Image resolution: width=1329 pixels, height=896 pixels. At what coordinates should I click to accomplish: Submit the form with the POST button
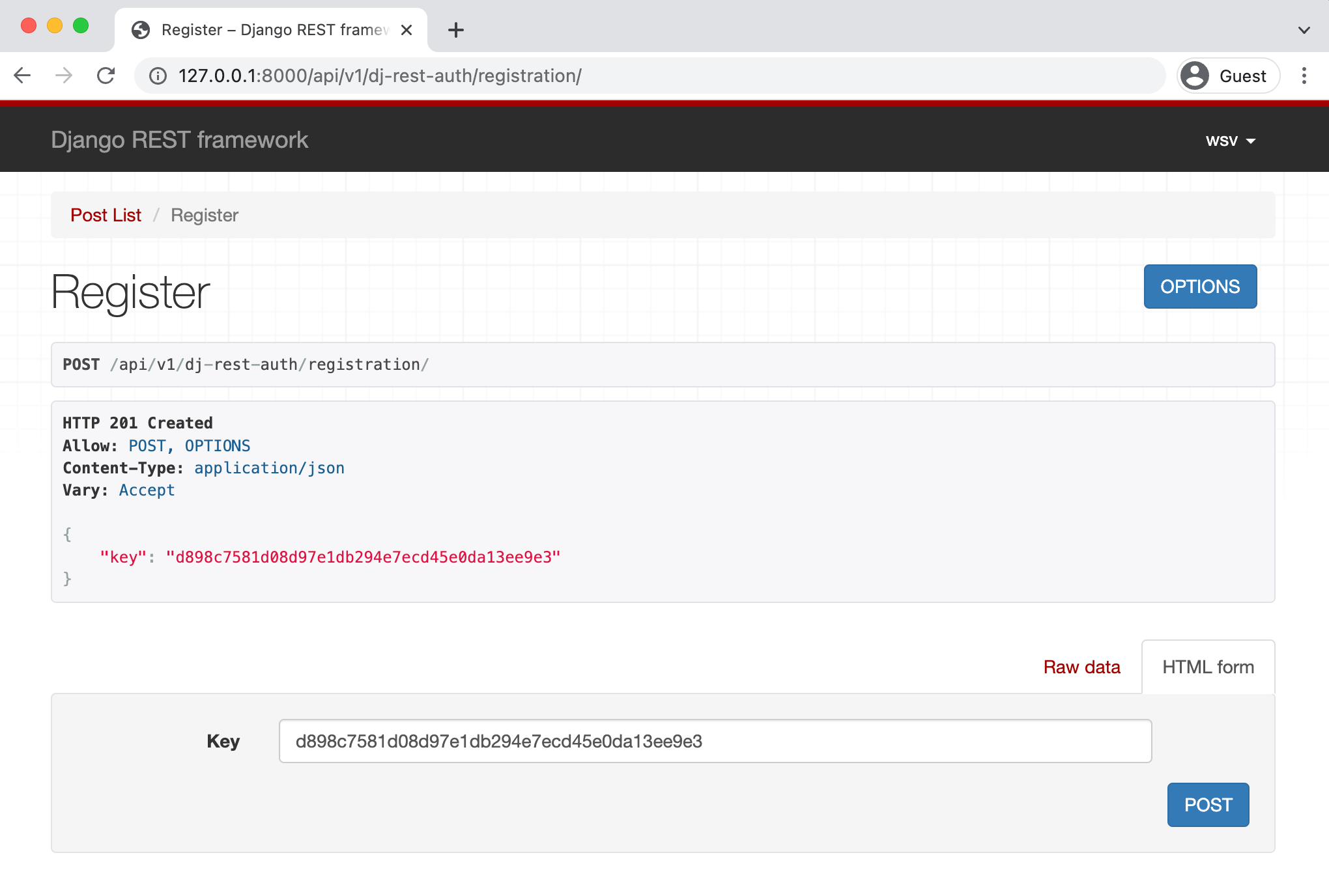click(1208, 805)
